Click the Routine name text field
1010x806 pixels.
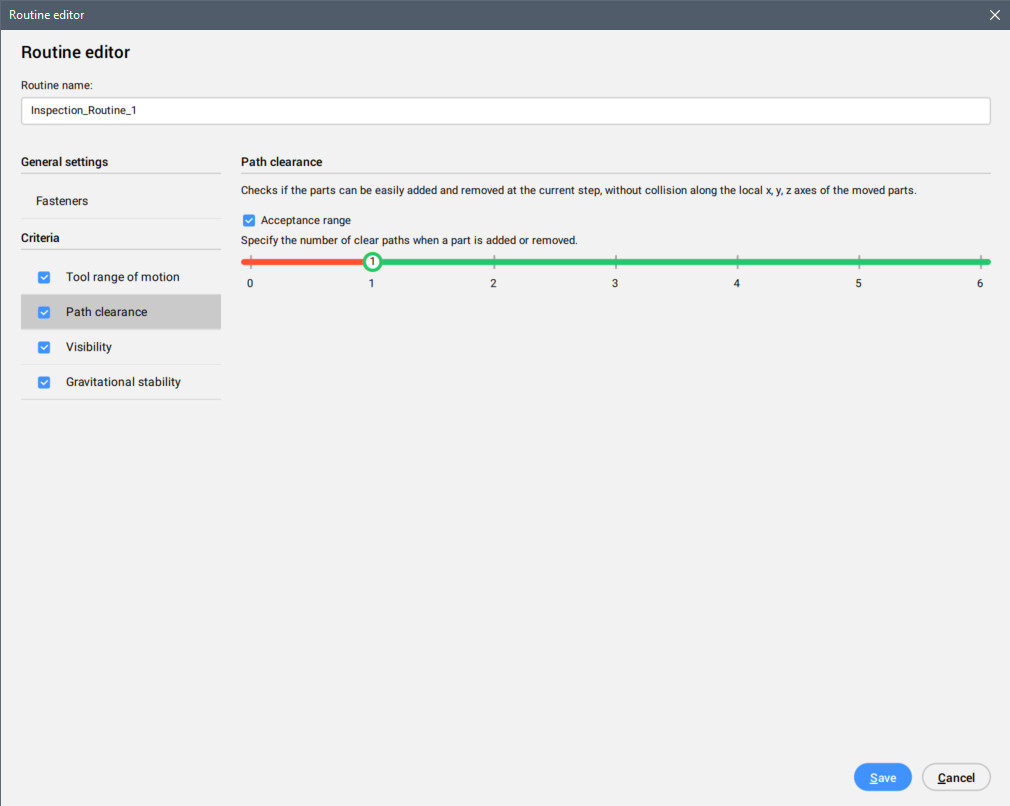click(x=505, y=111)
